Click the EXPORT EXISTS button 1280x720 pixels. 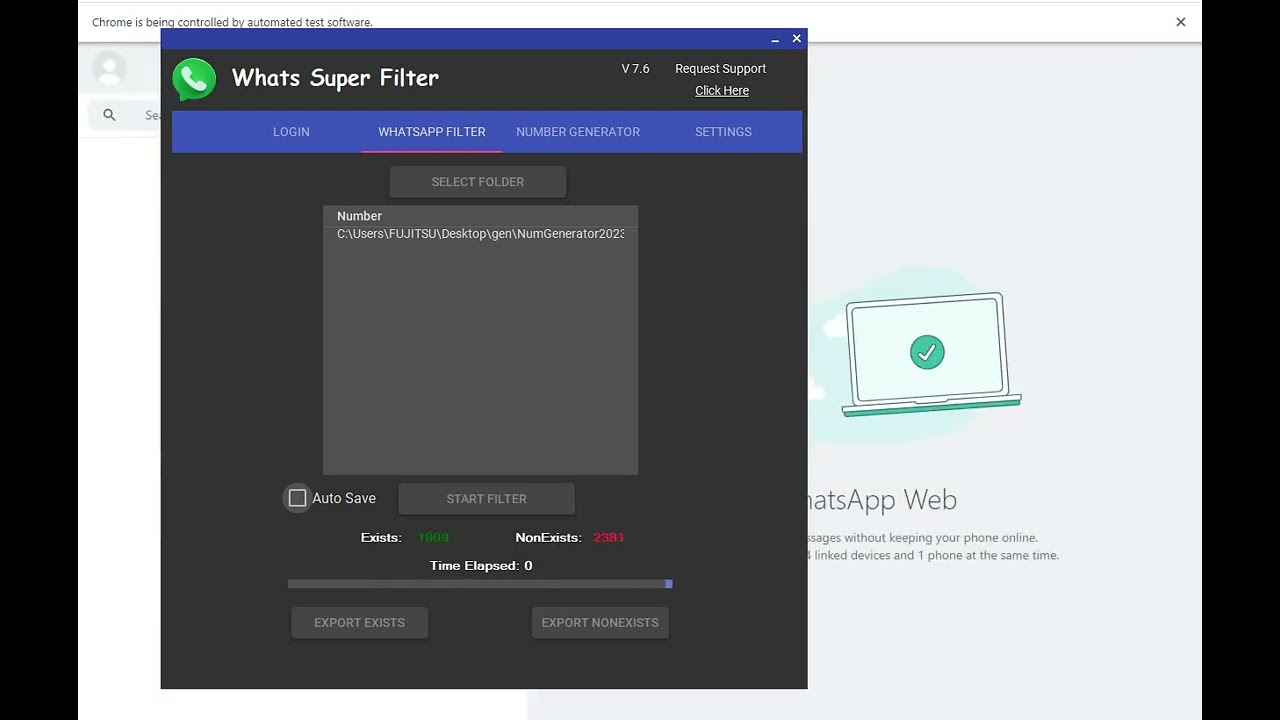tap(360, 623)
